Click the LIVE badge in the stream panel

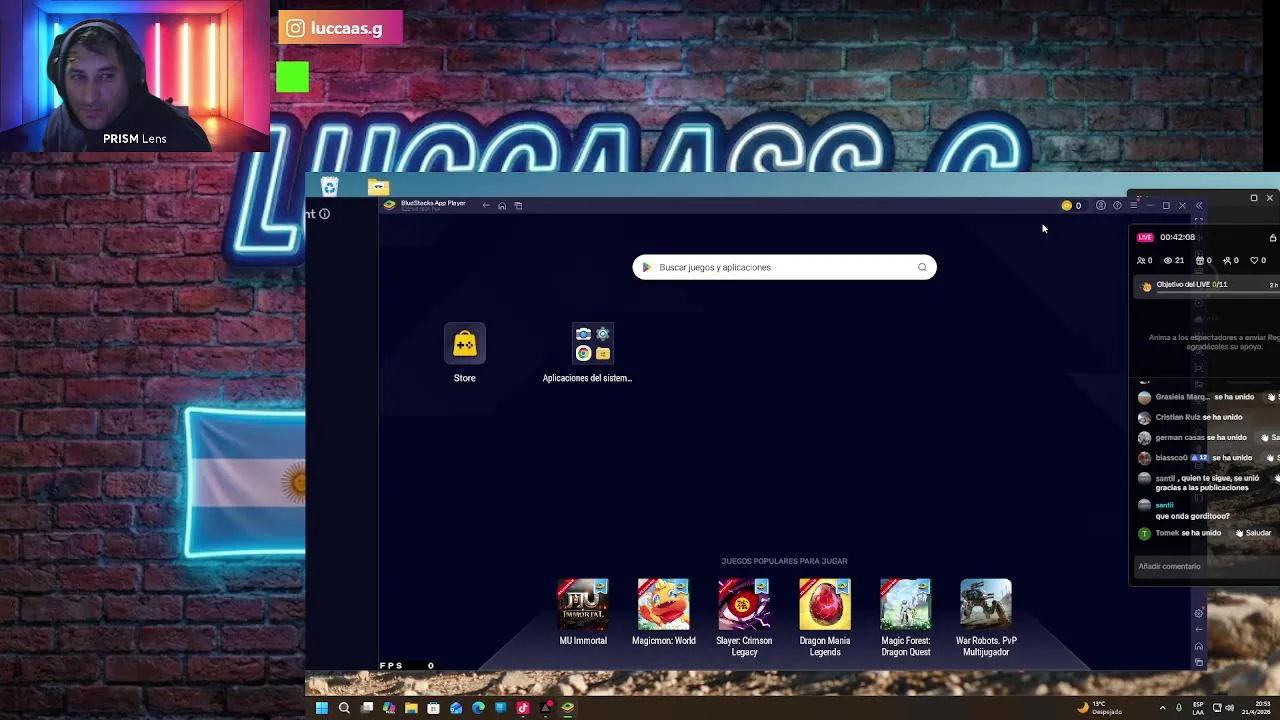(1145, 238)
